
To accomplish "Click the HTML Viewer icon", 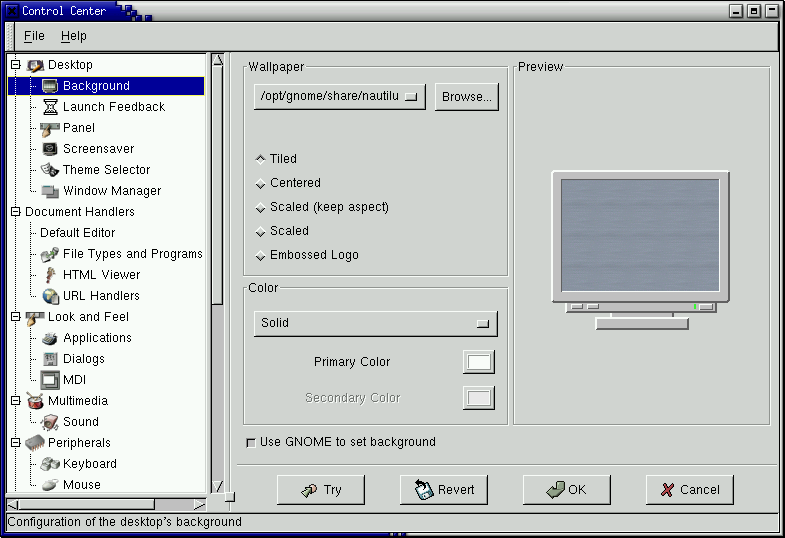I will point(50,275).
